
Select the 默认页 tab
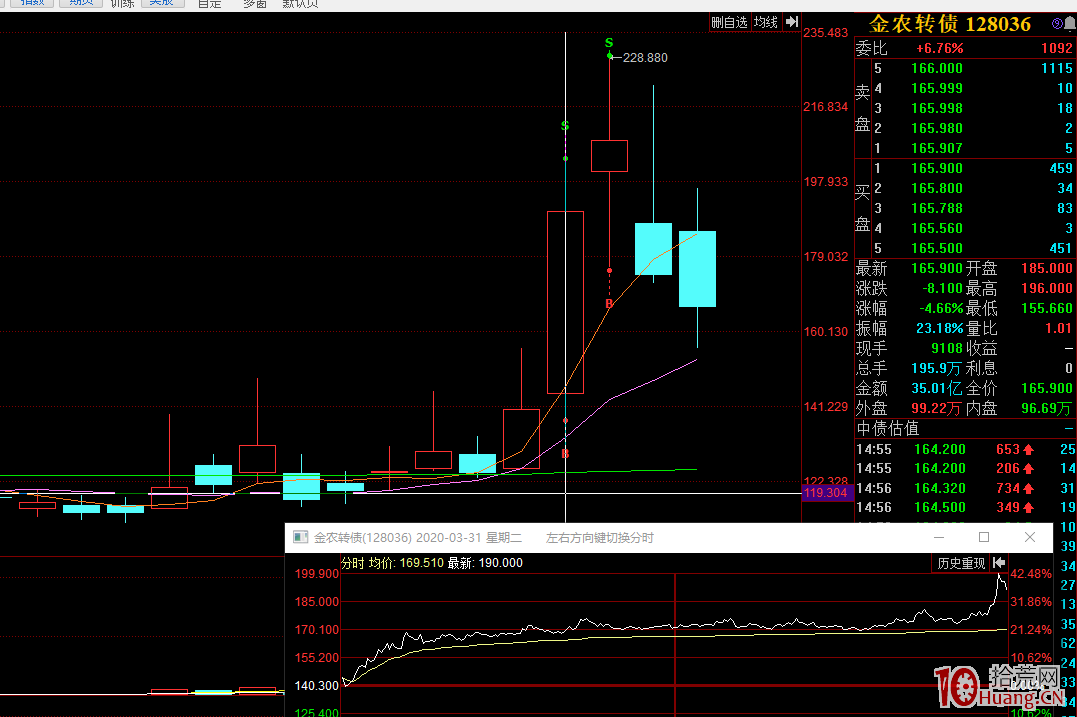(x=300, y=3)
